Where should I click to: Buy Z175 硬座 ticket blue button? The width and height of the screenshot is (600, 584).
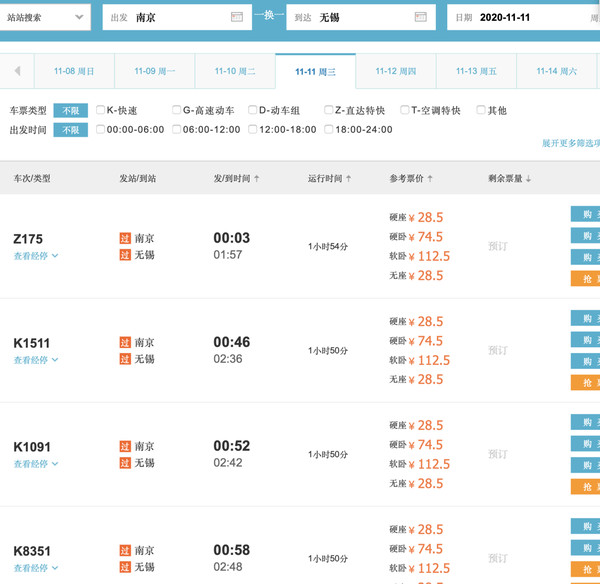pyautogui.click(x=585, y=214)
